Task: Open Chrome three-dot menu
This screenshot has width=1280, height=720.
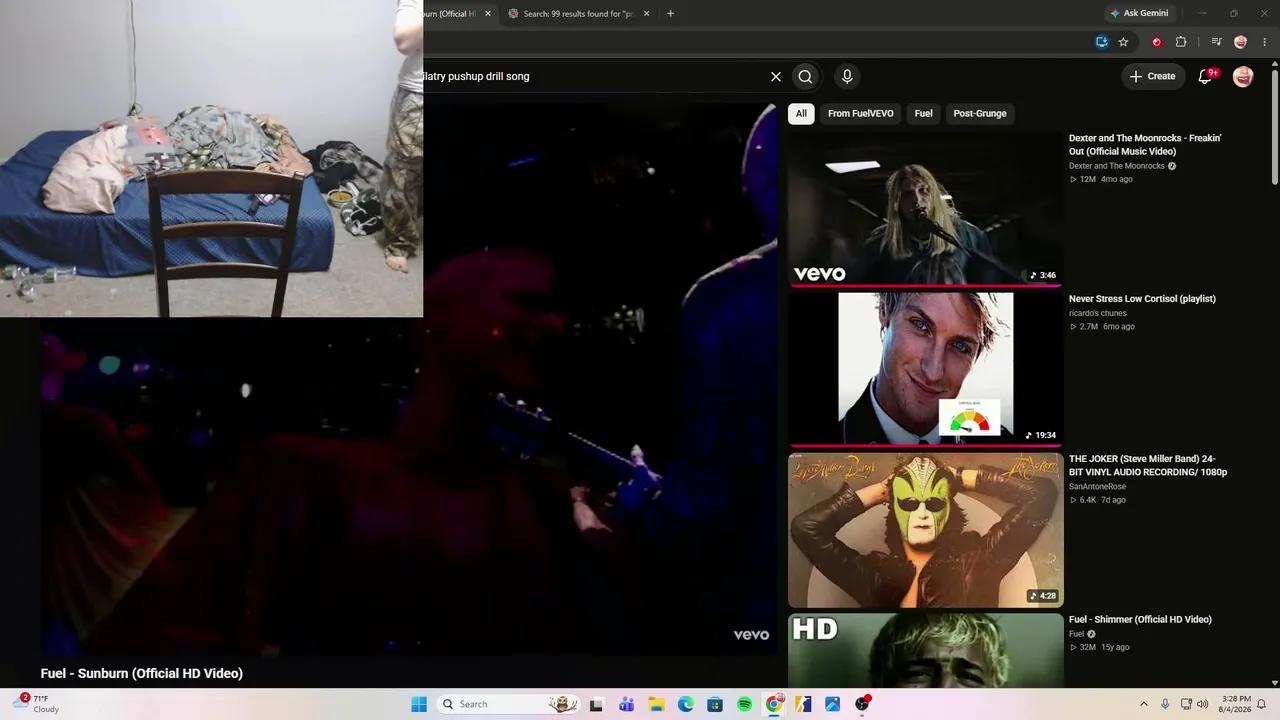Action: (1265, 42)
